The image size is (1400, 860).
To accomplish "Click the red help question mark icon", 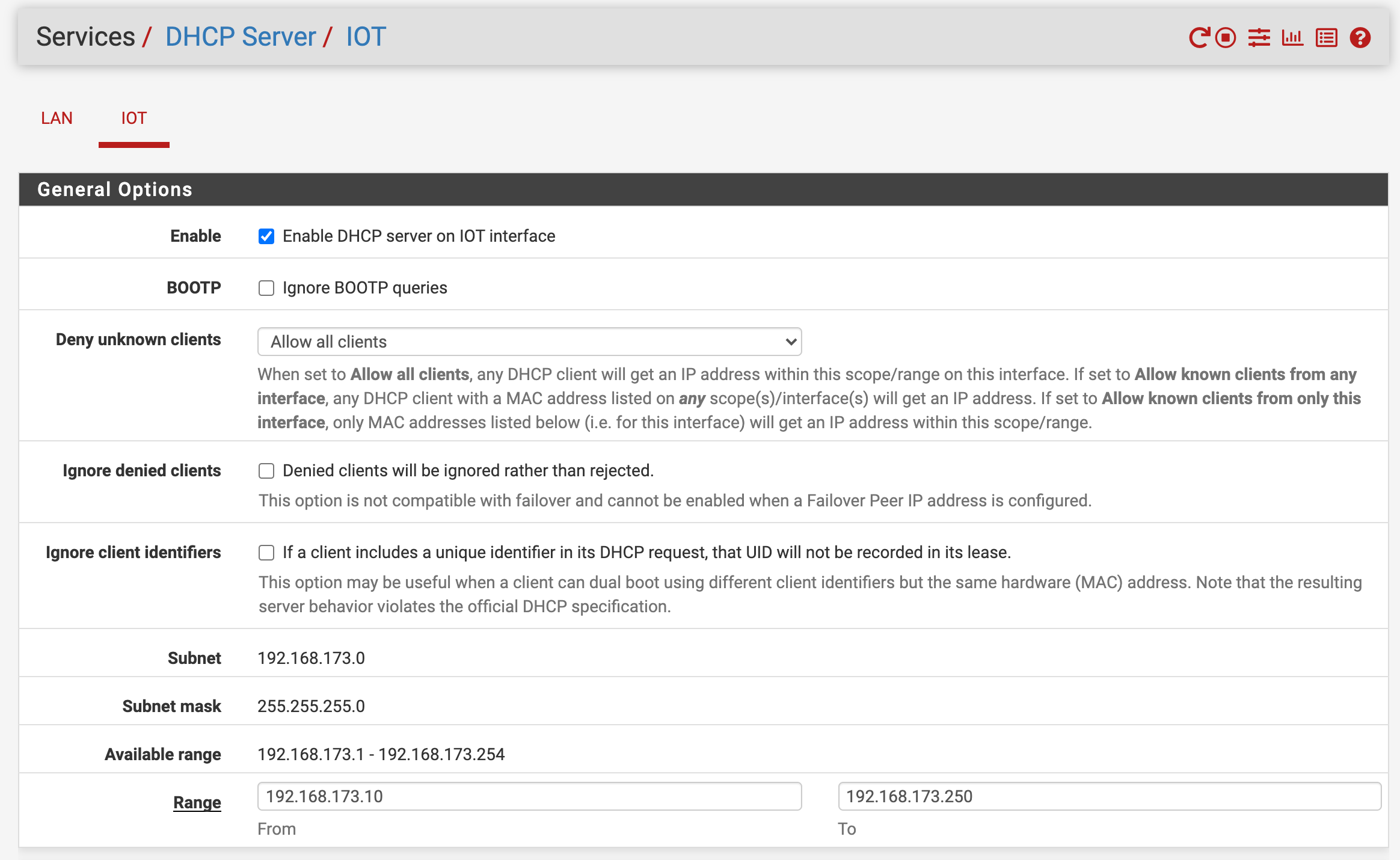I will [x=1360, y=38].
